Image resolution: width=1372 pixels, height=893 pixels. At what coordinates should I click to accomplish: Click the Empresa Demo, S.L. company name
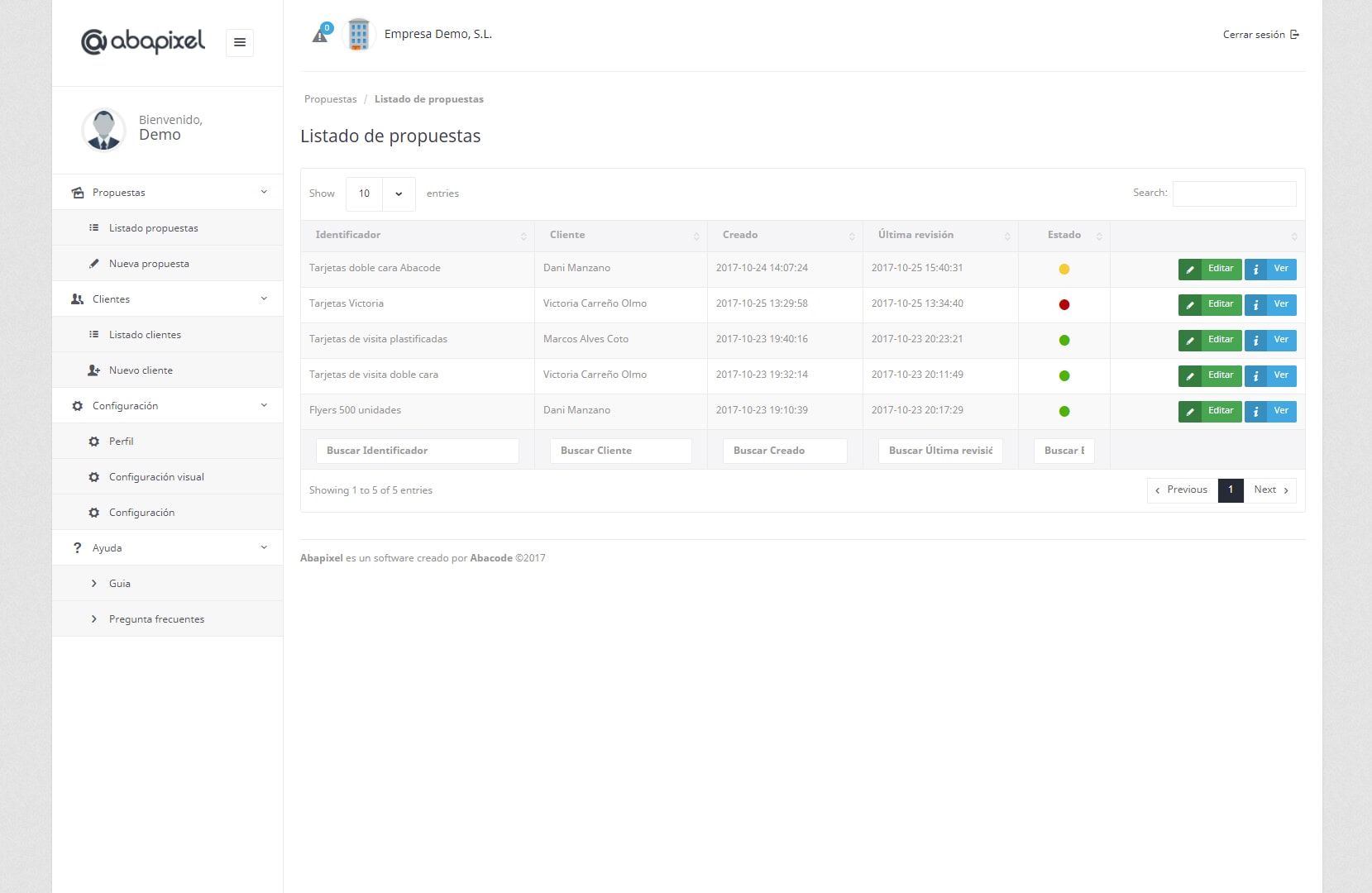(438, 35)
